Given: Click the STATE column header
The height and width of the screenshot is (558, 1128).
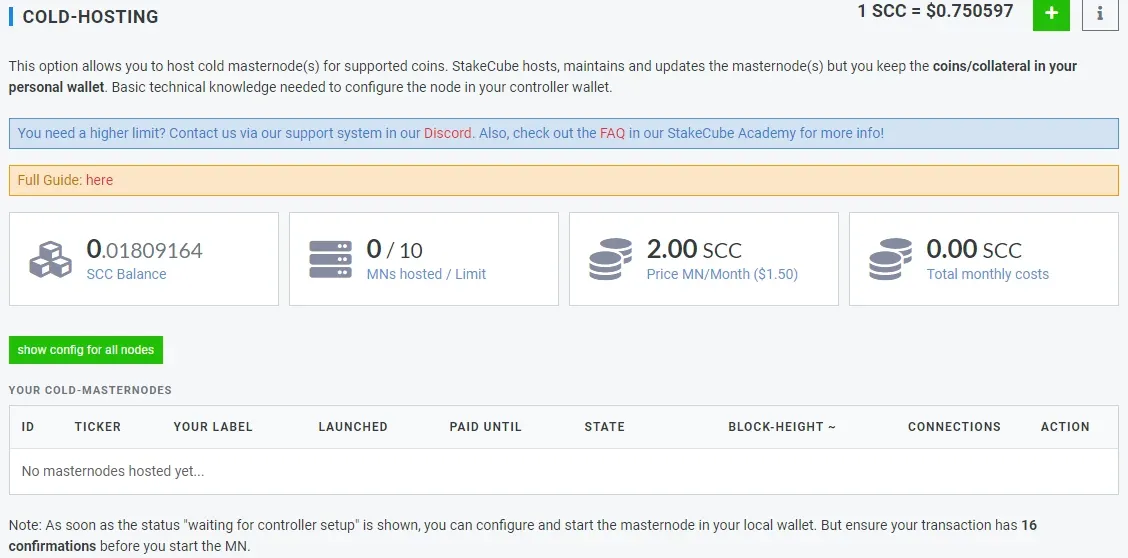Looking at the screenshot, I should (604, 427).
